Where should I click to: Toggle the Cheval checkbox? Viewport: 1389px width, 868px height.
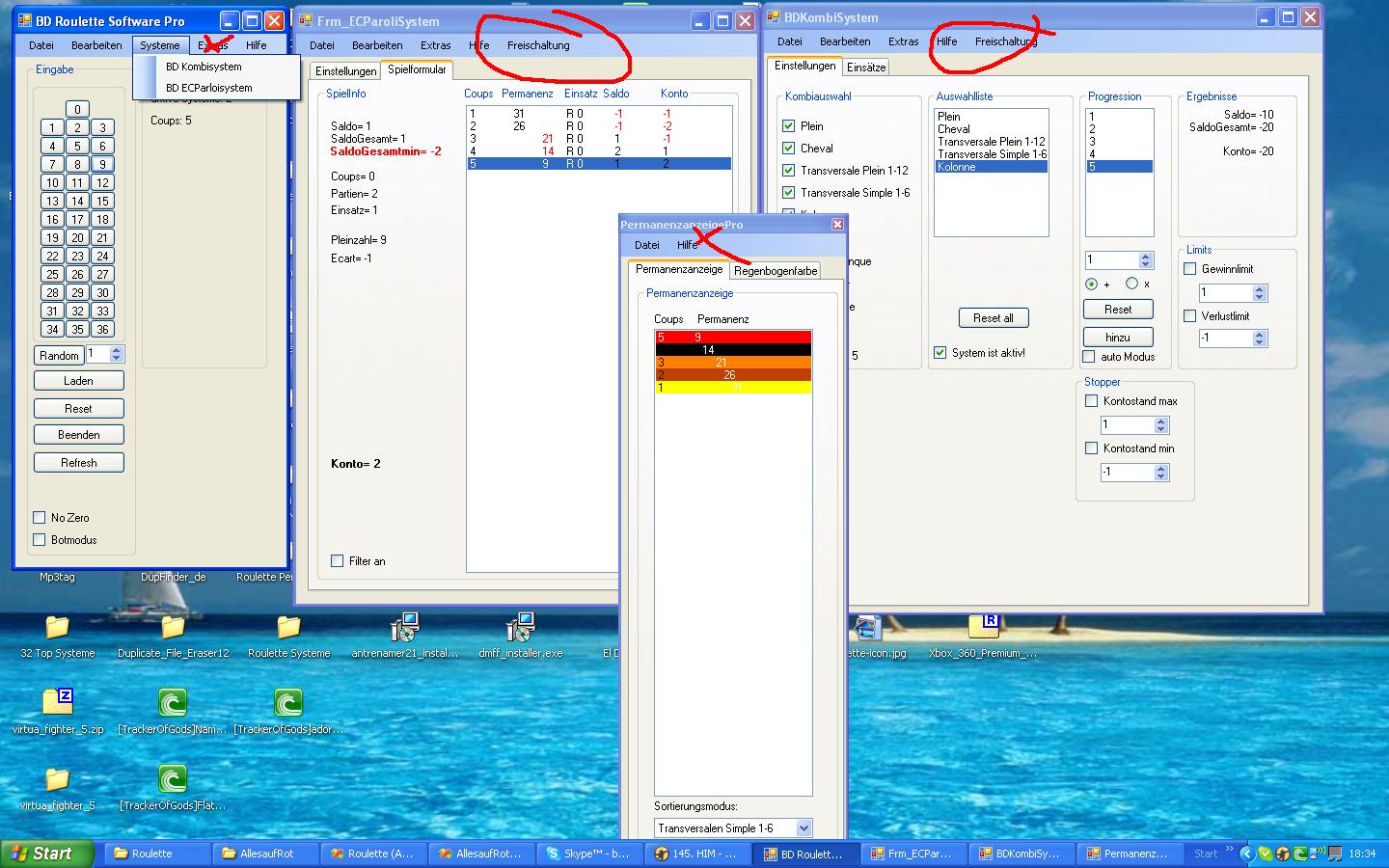(789, 149)
